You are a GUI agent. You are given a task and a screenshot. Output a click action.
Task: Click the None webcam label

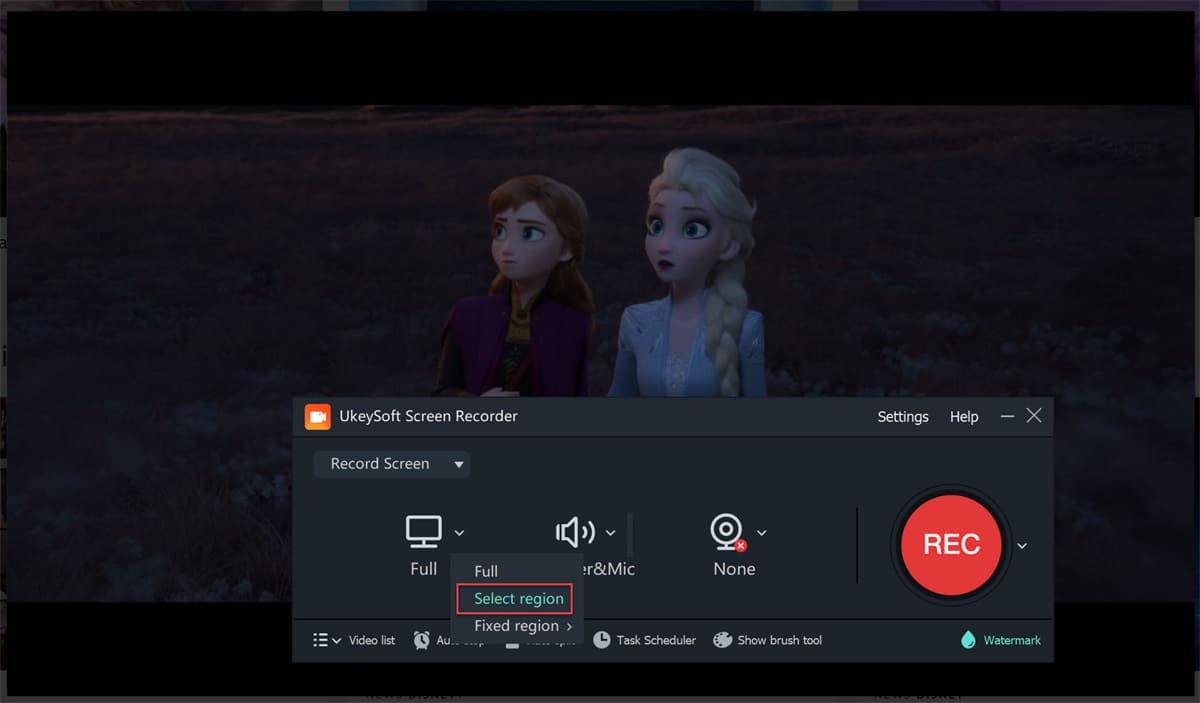pos(734,569)
